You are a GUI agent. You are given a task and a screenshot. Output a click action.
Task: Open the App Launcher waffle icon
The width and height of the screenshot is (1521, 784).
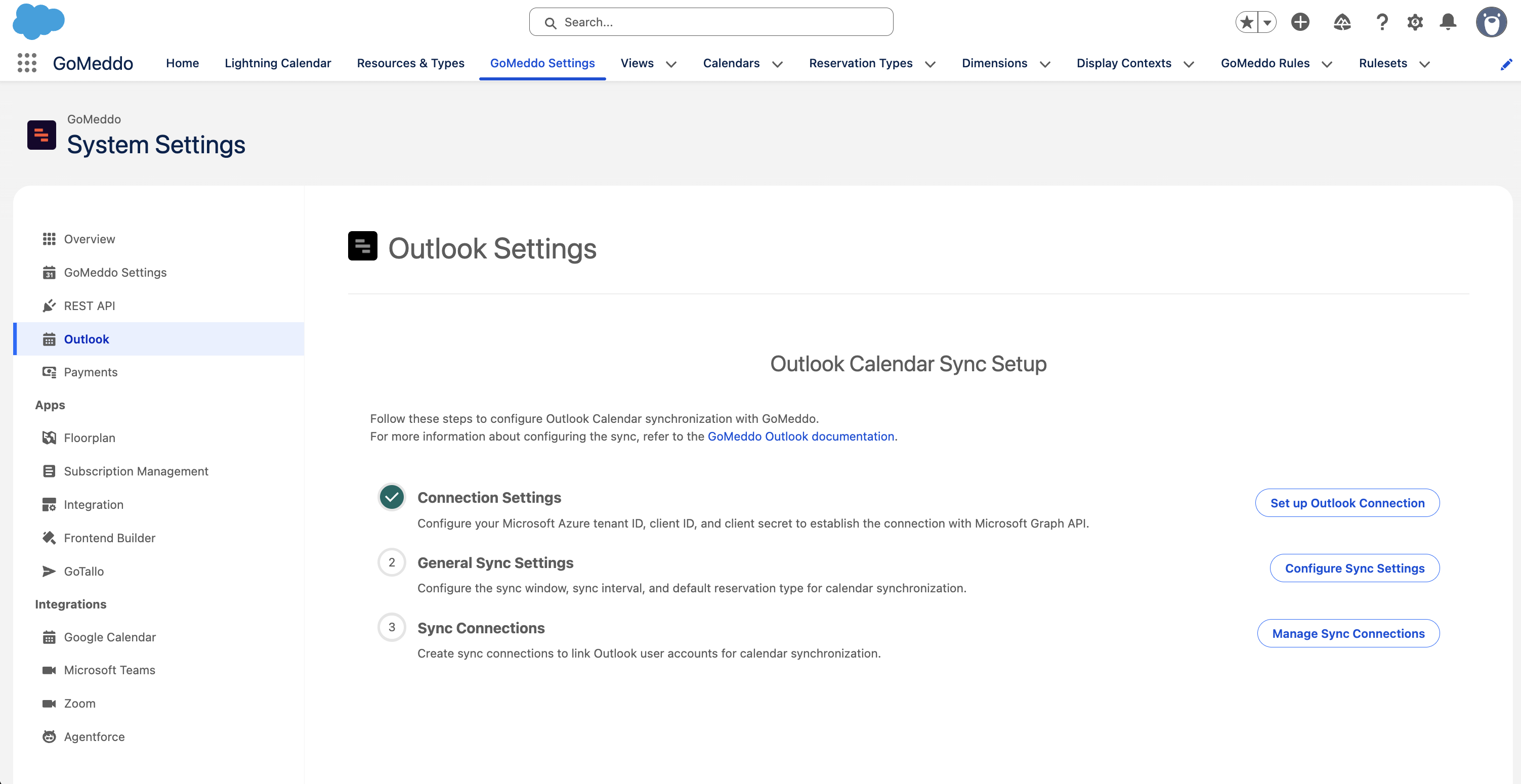pyautogui.click(x=27, y=63)
